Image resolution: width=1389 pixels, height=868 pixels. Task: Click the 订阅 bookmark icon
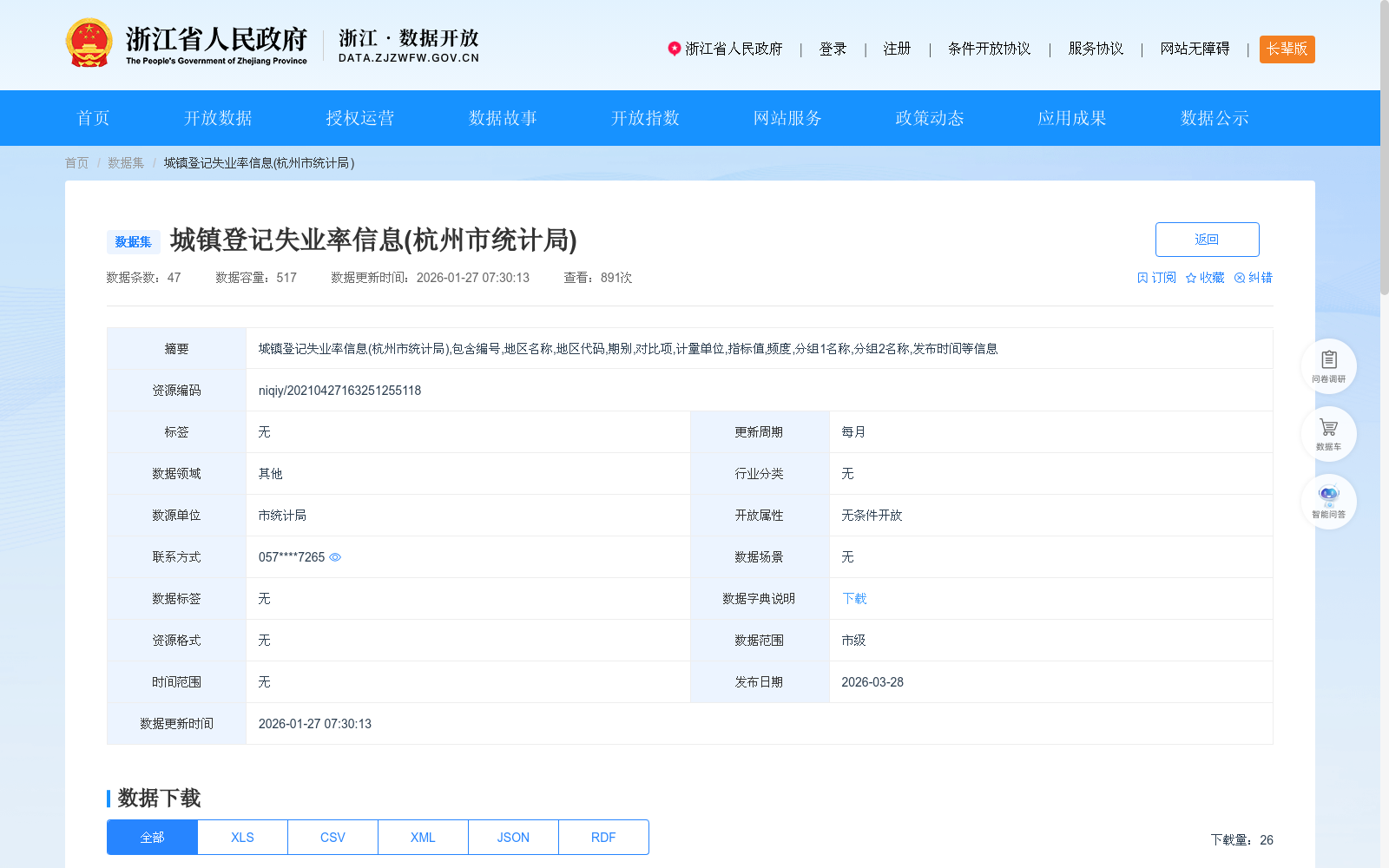[1142, 278]
